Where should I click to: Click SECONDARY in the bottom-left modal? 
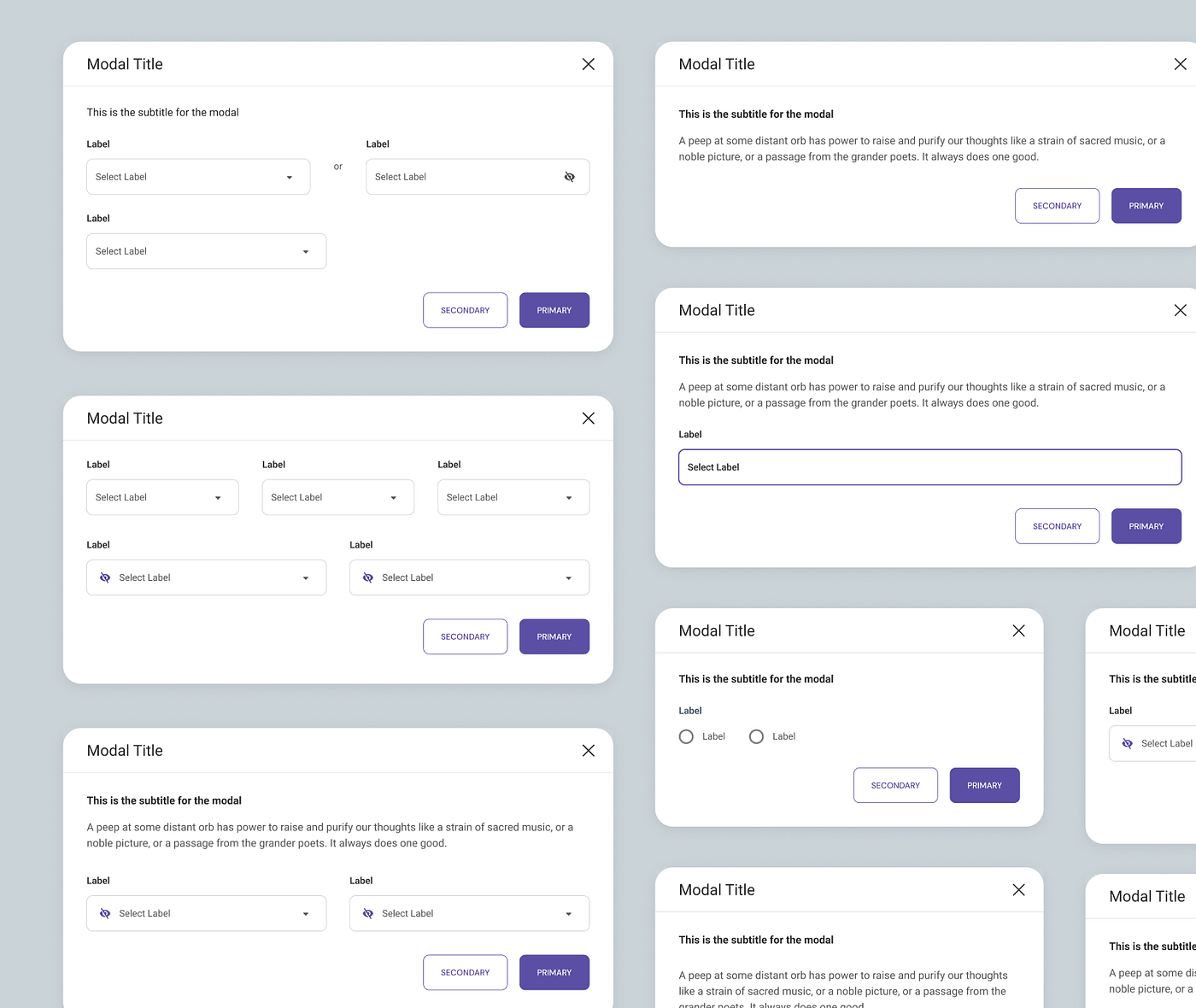click(466, 972)
